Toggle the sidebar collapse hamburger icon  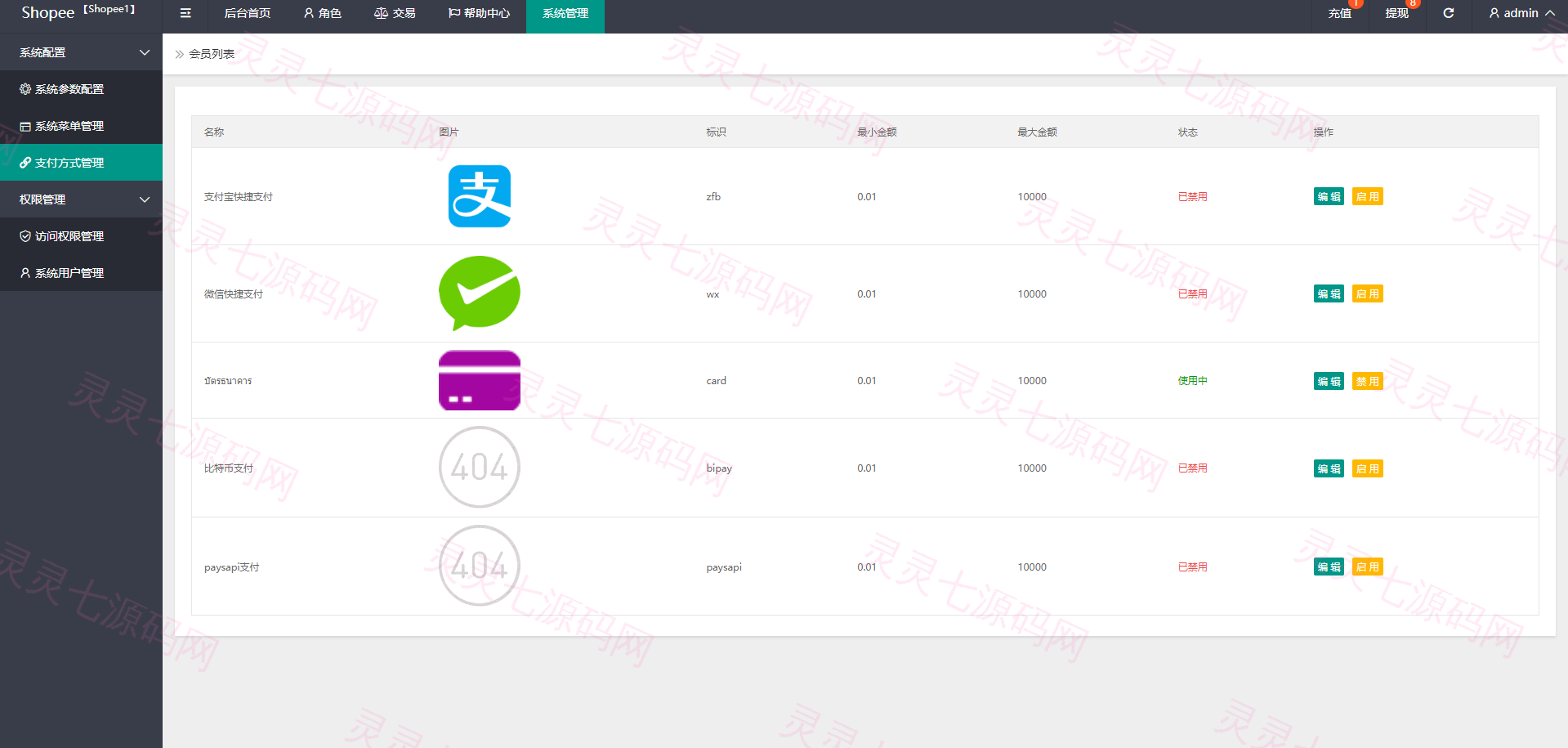[185, 13]
